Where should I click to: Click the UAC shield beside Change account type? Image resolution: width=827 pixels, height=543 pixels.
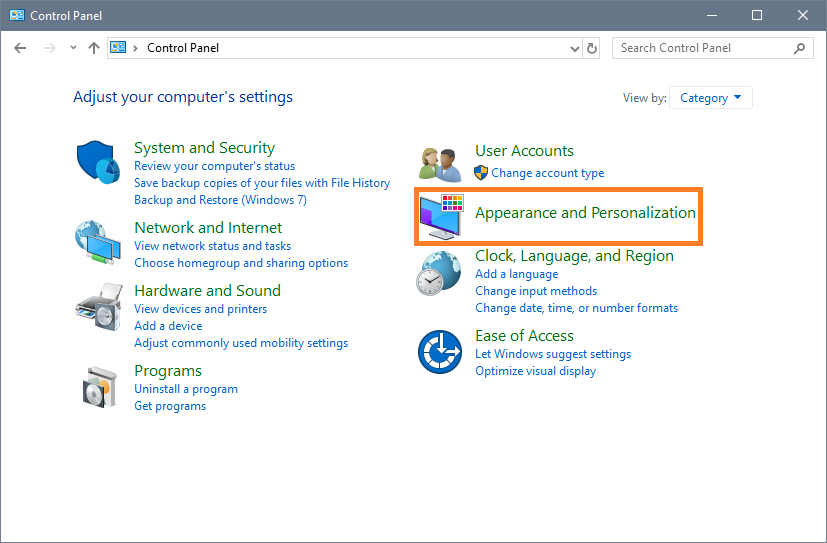(x=481, y=173)
